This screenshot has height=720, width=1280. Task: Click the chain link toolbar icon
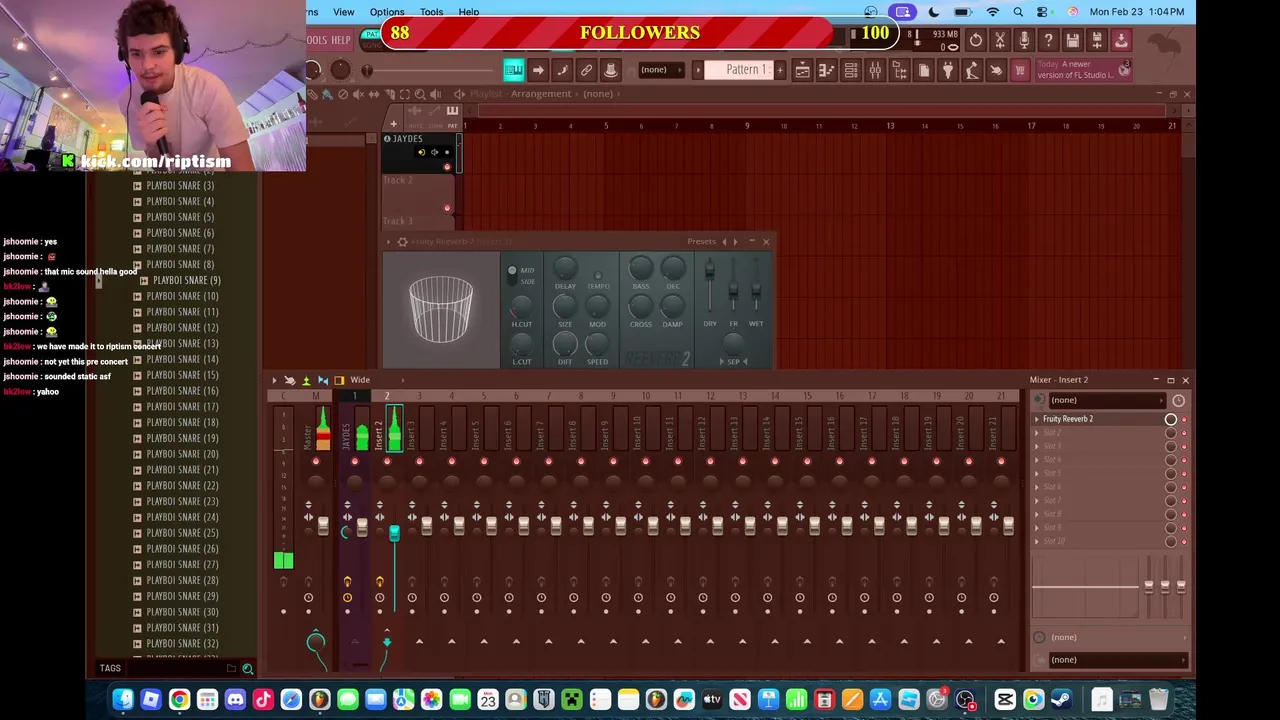(x=586, y=70)
